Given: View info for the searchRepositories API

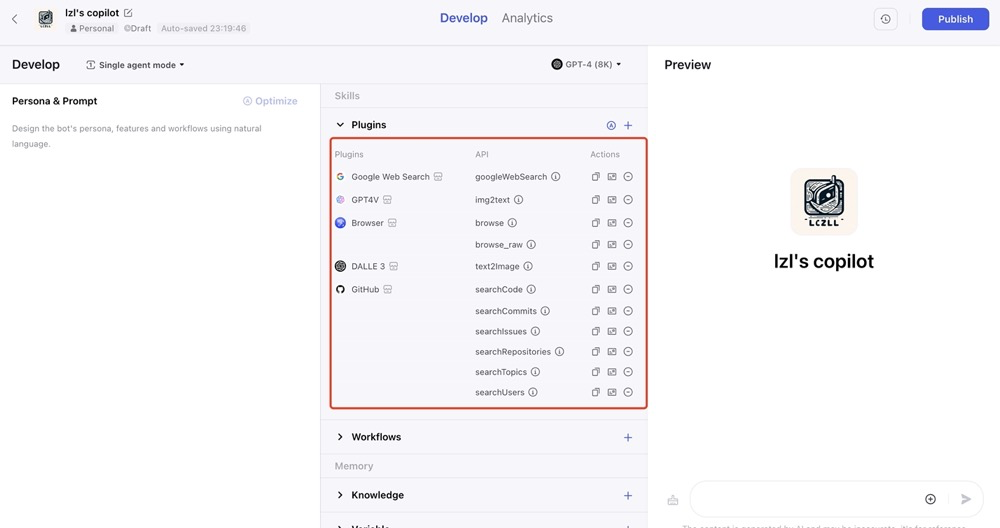Looking at the screenshot, I should pos(559,351).
